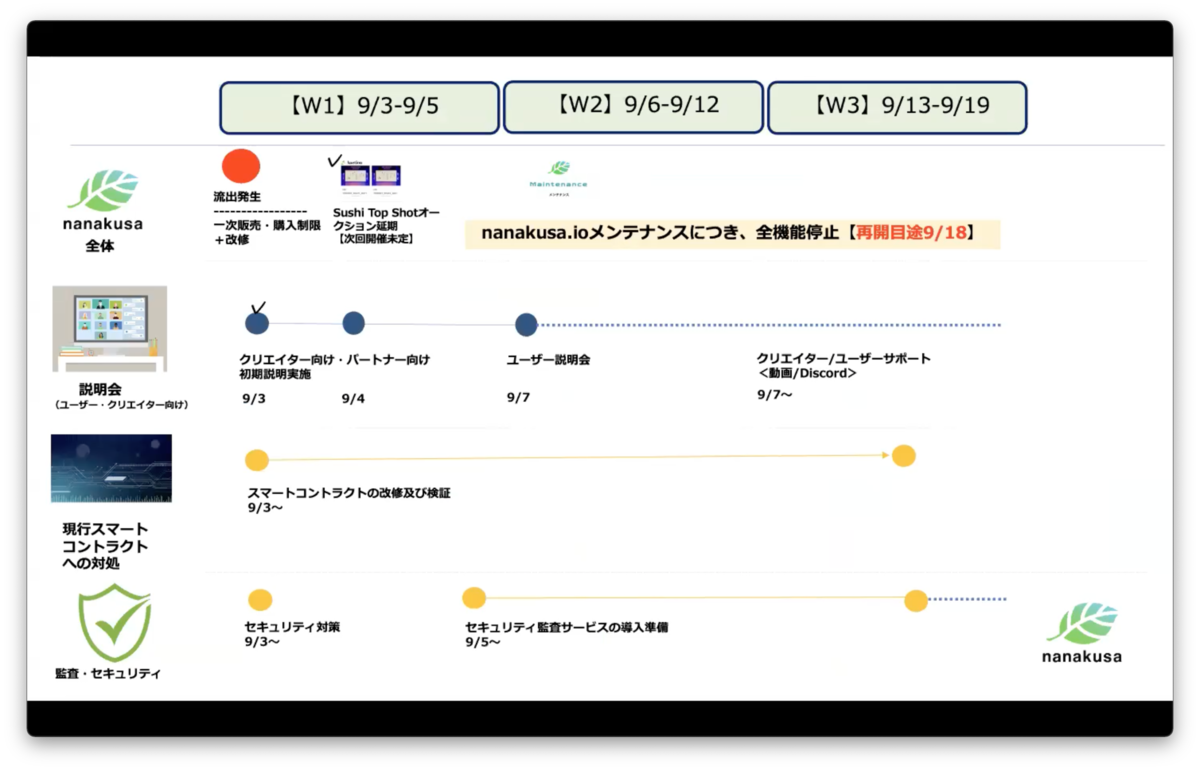
Task: Click the クリエイター/ユーザーサポート label
Action: (844, 358)
